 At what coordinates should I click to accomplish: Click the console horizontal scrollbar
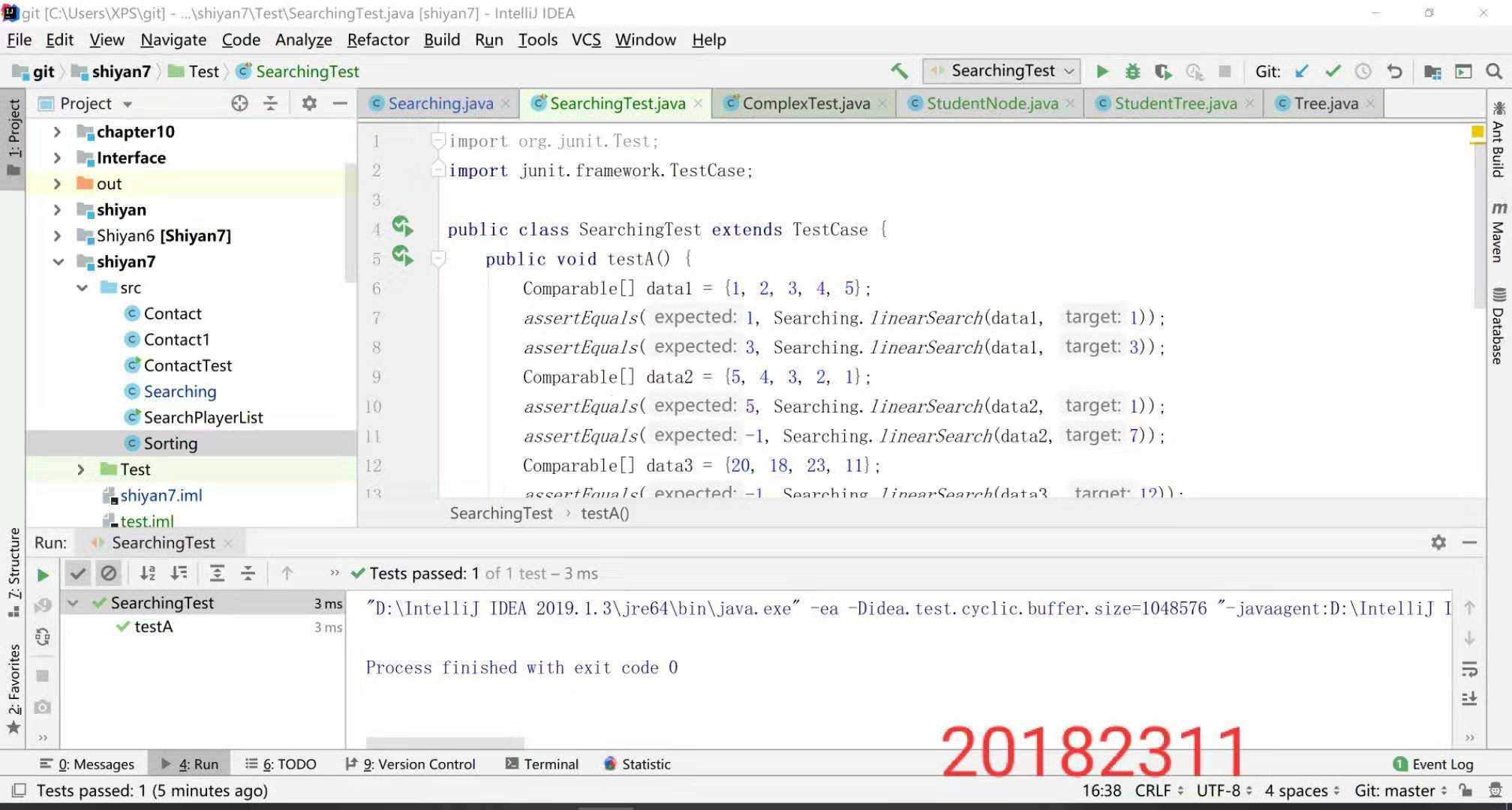pos(445,742)
